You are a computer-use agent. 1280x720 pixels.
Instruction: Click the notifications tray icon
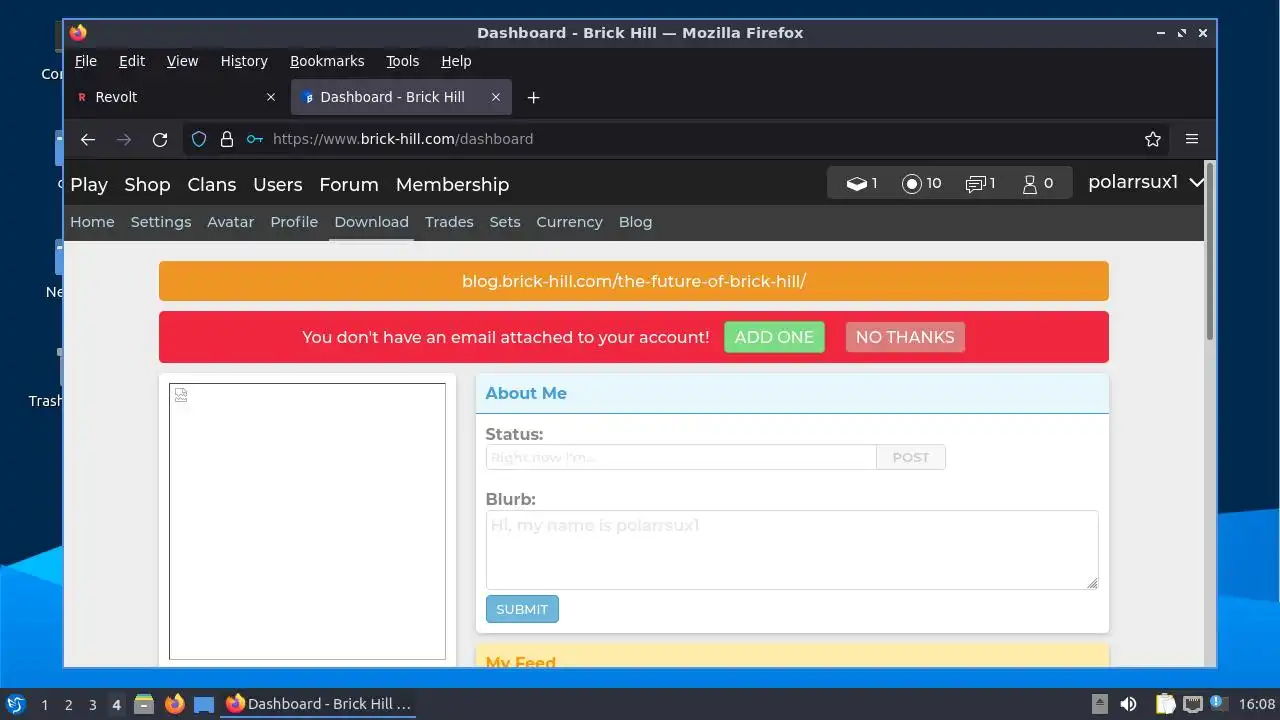(1219, 704)
